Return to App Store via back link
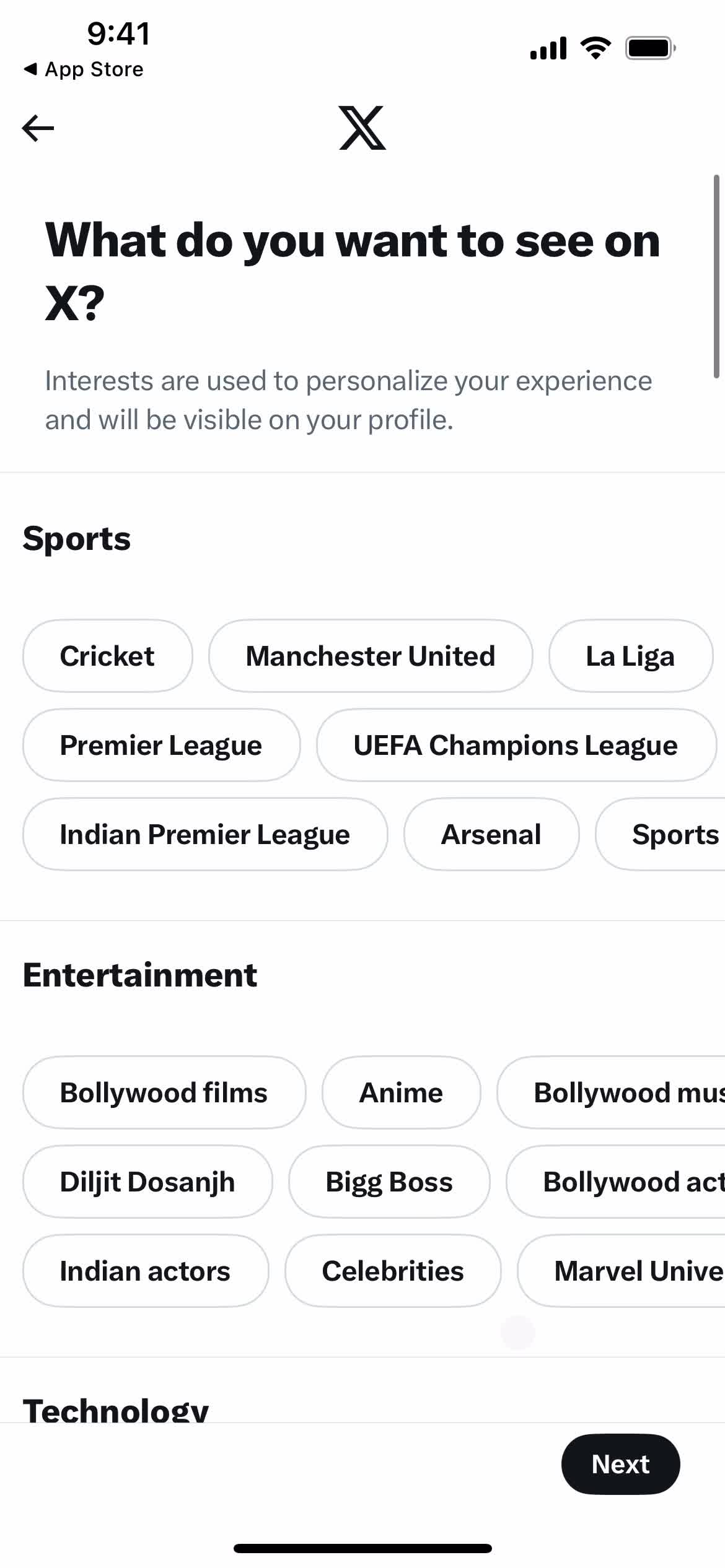 click(x=84, y=69)
